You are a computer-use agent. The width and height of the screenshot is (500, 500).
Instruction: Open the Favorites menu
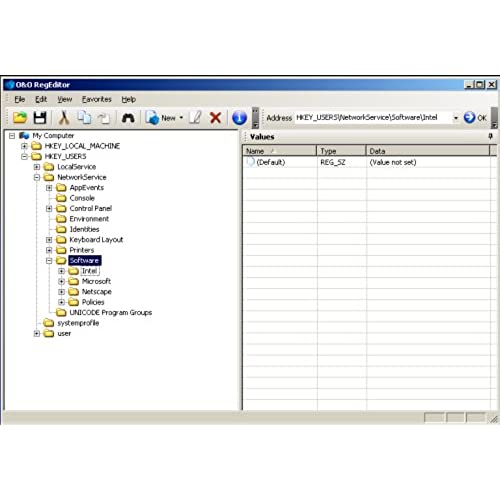pos(97,99)
